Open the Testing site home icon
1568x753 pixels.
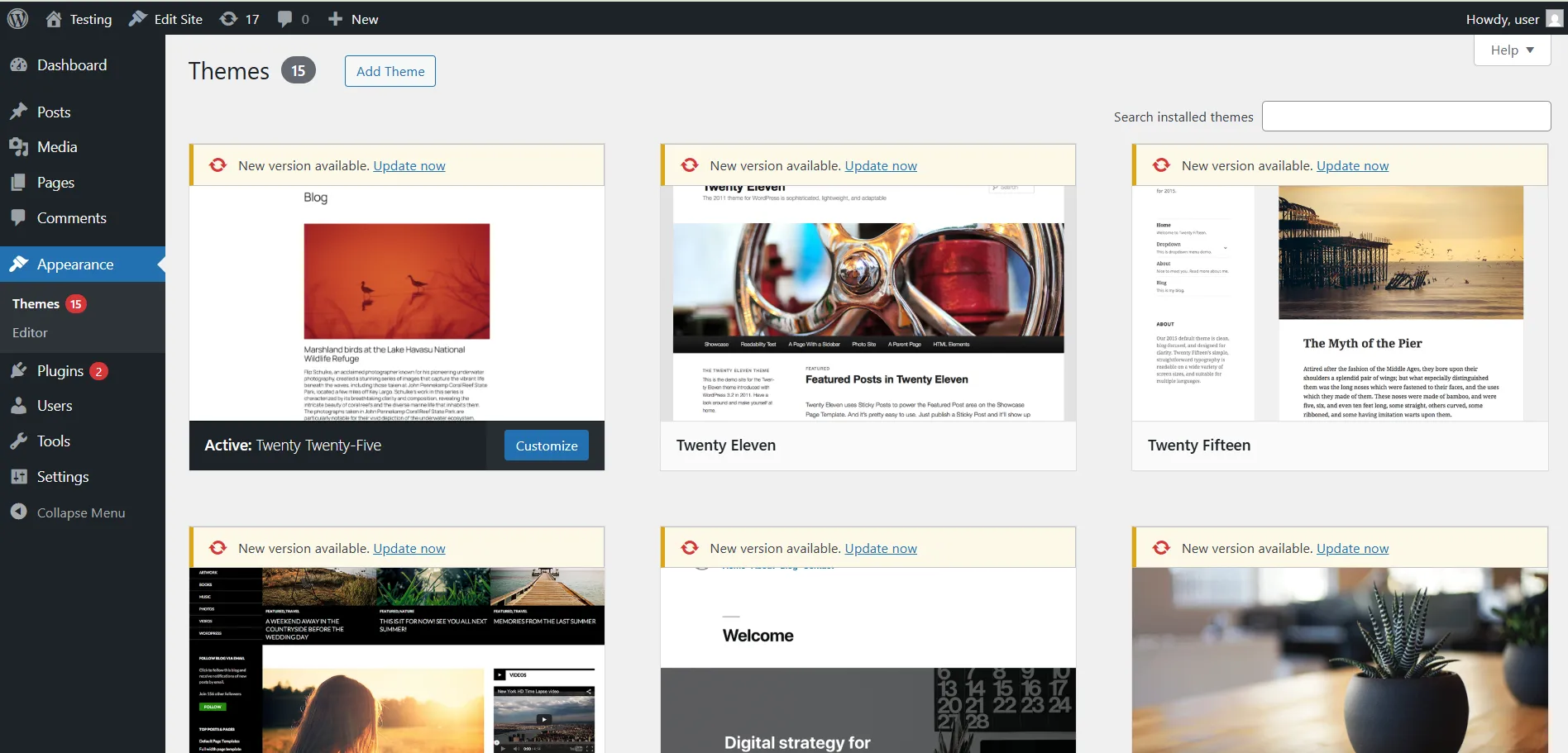tap(54, 19)
